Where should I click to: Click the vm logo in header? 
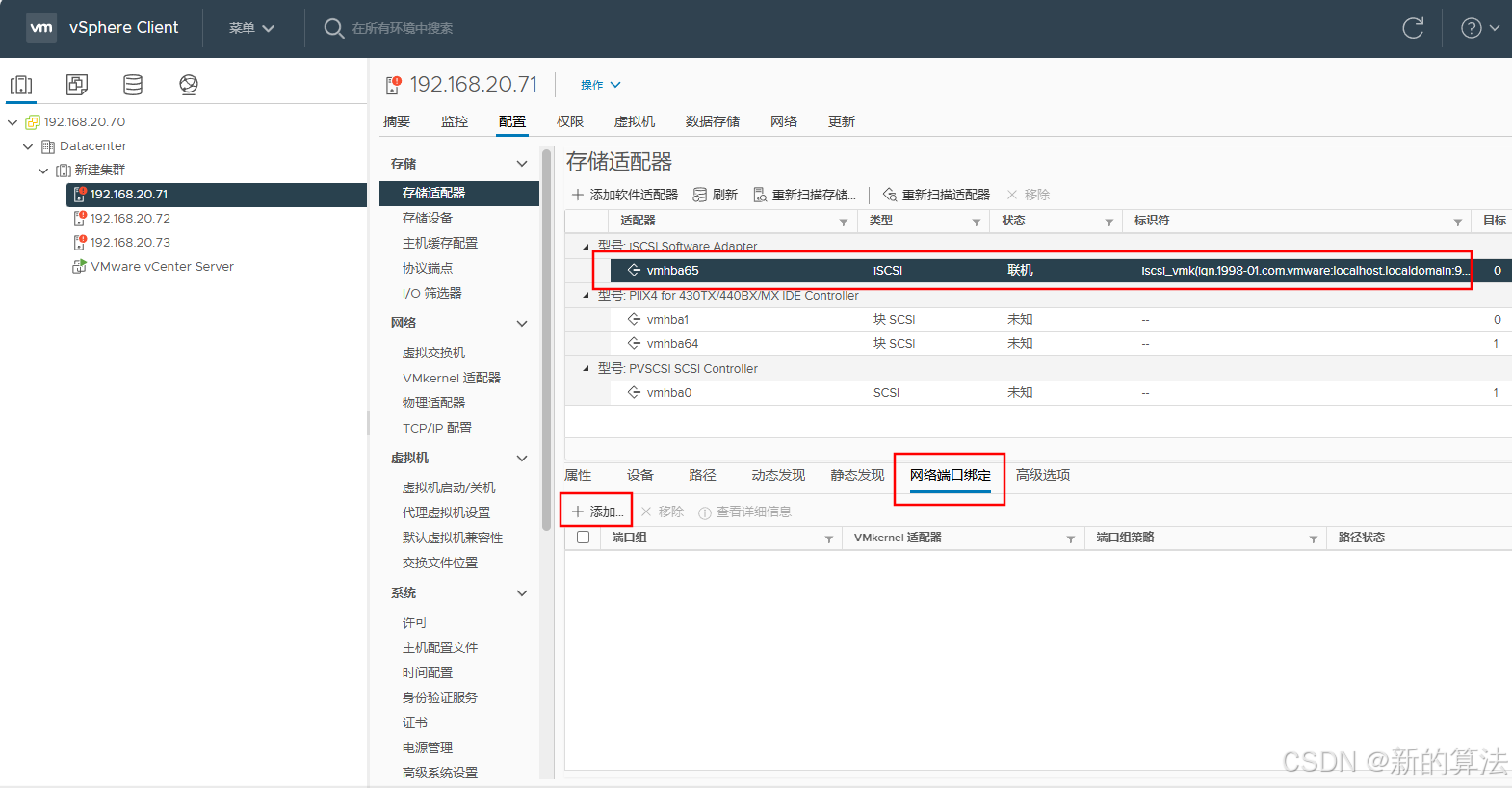41,27
